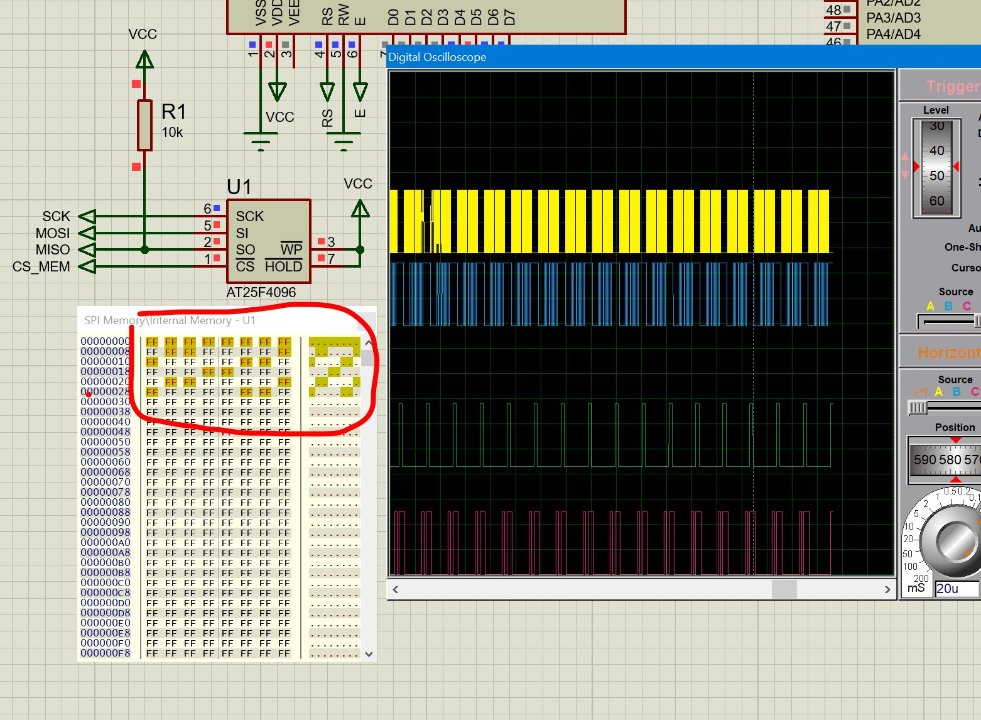Select Trigger Source channel A letter
Viewport: 981px width, 720px height.
pos(930,306)
